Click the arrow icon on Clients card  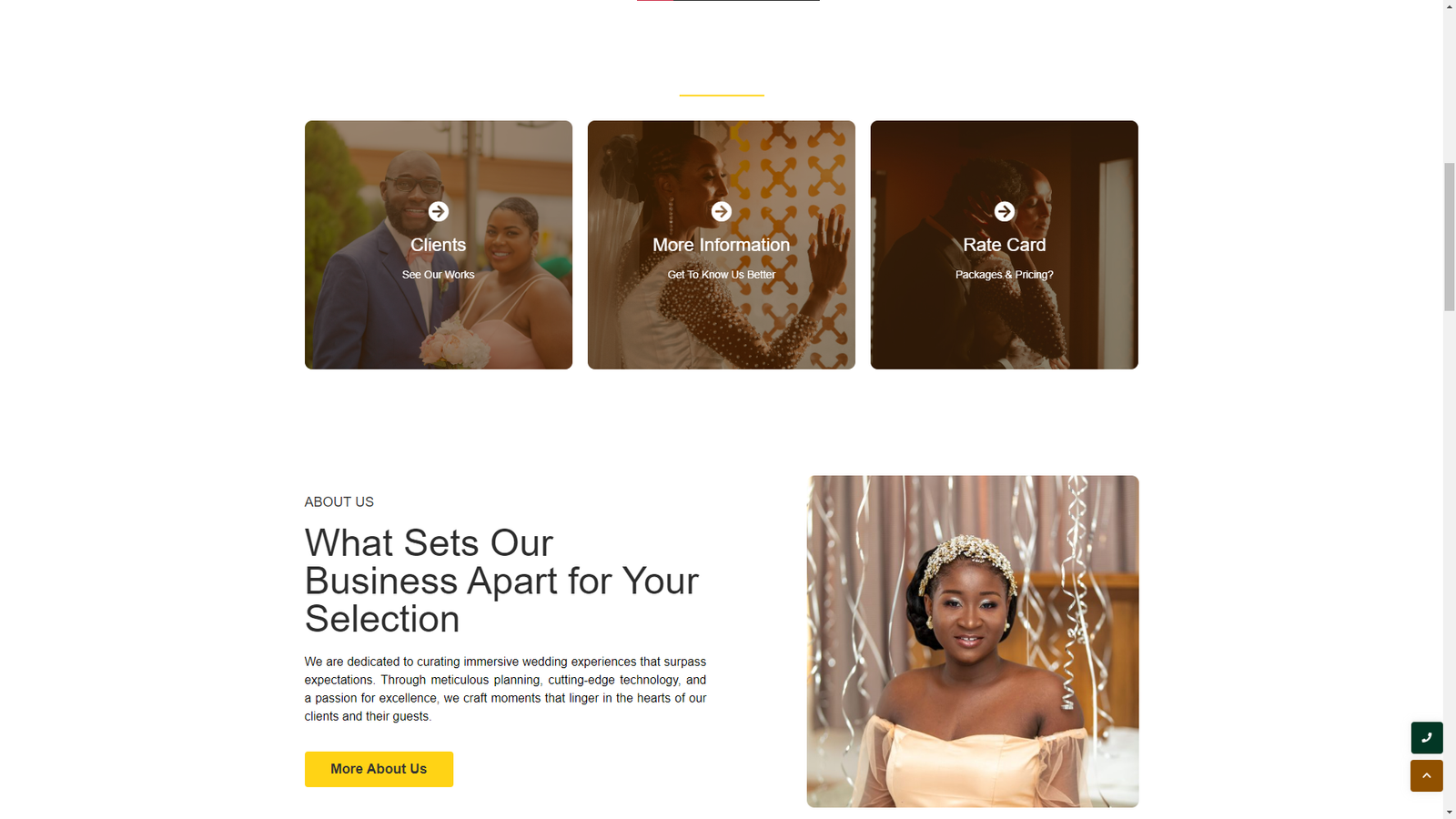tap(438, 211)
